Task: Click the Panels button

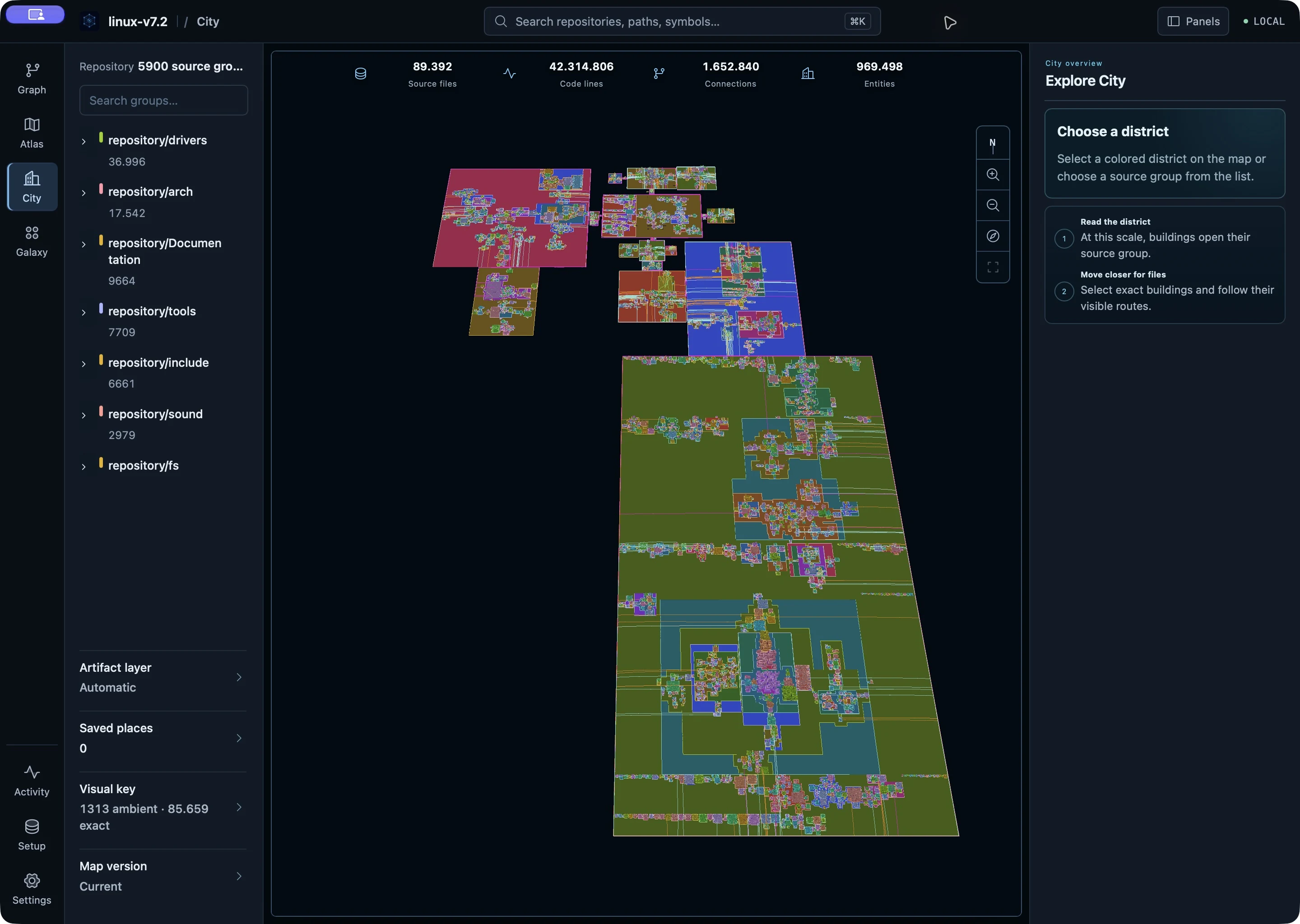Action: coord(1193,22)
